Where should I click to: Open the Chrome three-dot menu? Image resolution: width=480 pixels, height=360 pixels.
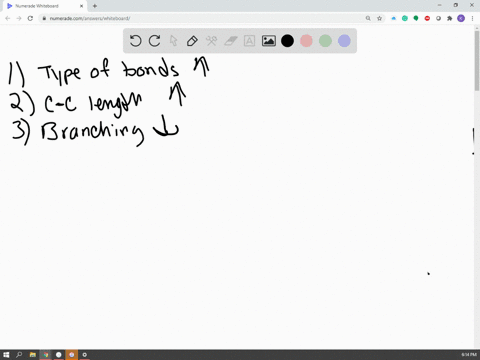(472, 18)
